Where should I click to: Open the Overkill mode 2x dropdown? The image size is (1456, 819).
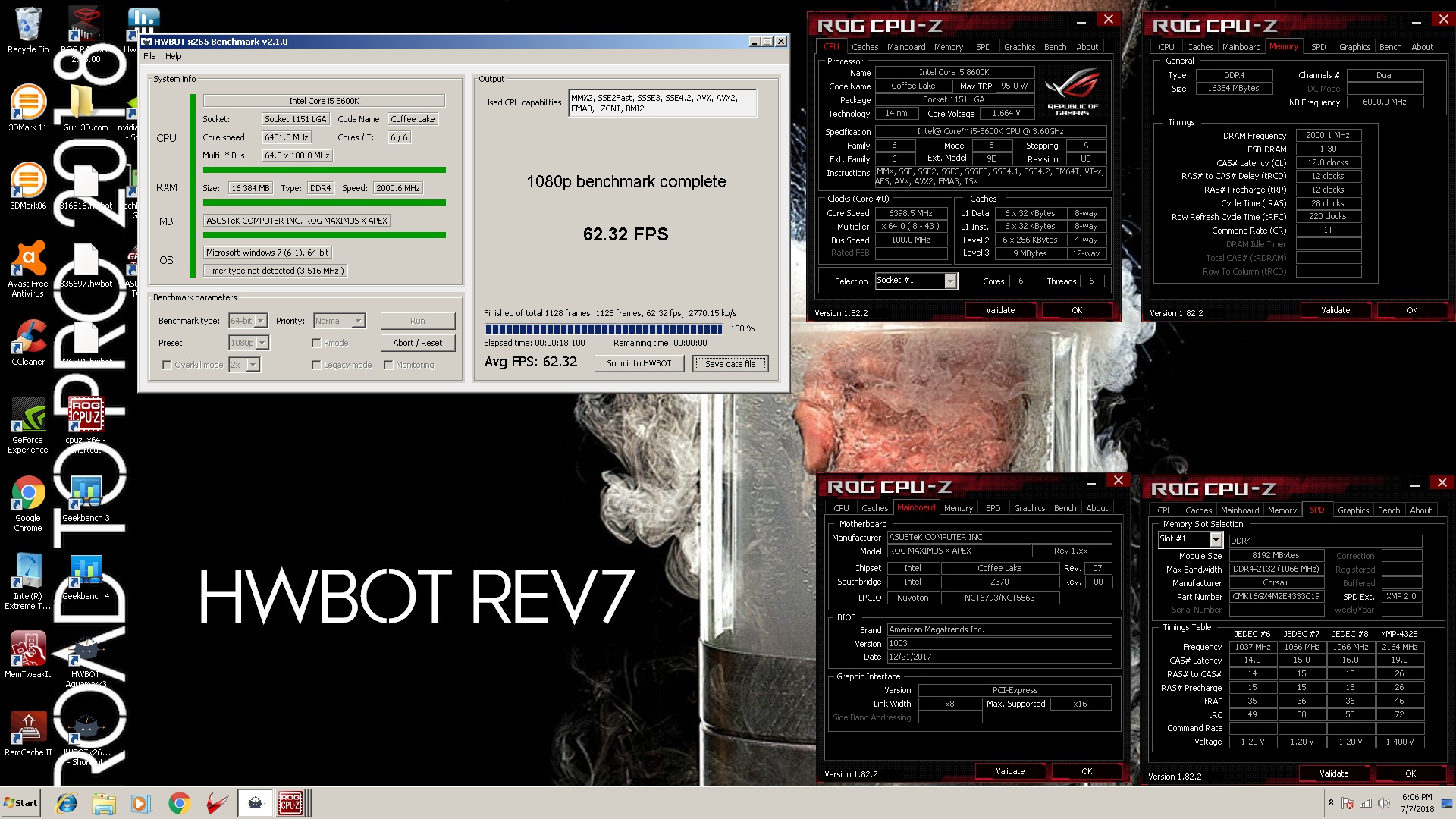click(253, 365)
